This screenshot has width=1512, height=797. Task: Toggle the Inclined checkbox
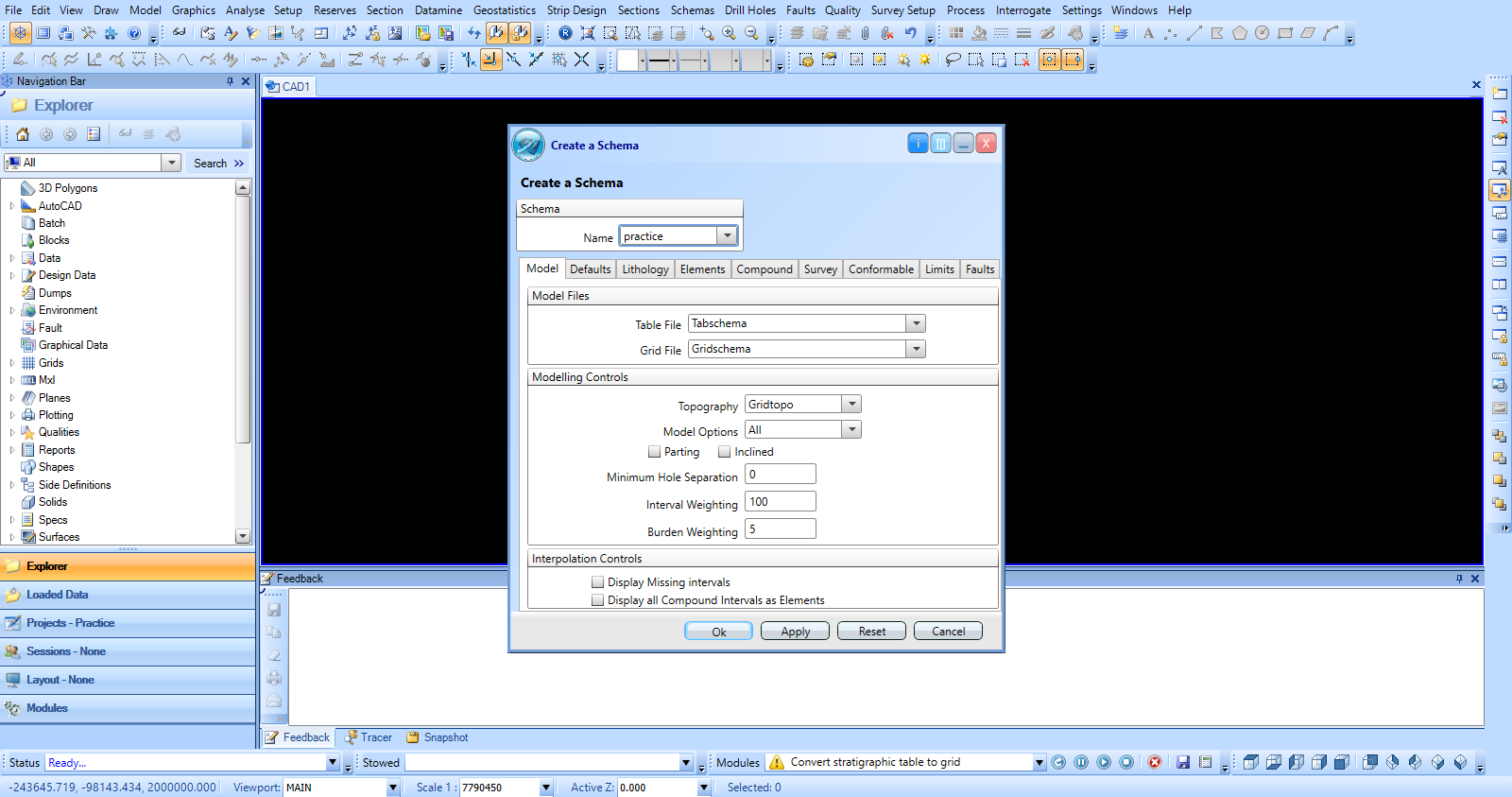(725, 452)
